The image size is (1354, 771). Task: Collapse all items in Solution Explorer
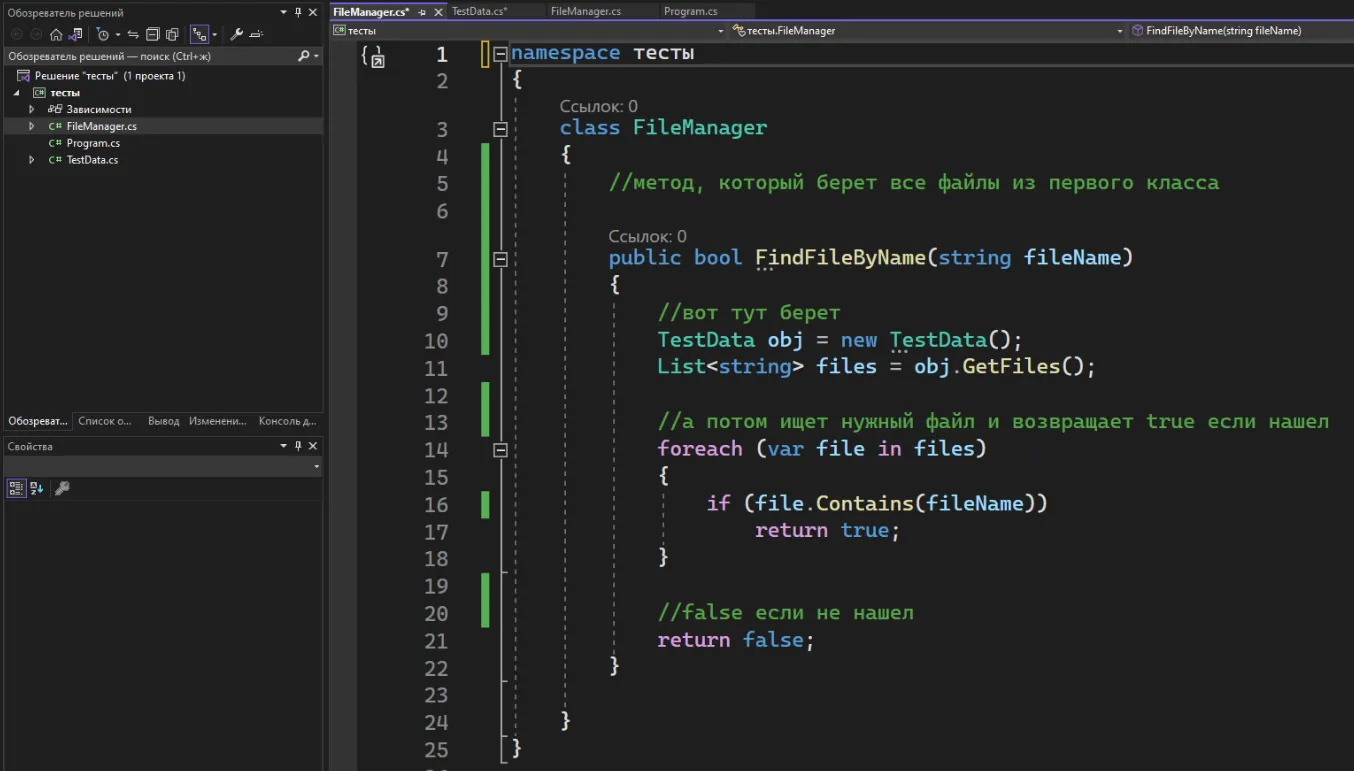click(152, 34)
